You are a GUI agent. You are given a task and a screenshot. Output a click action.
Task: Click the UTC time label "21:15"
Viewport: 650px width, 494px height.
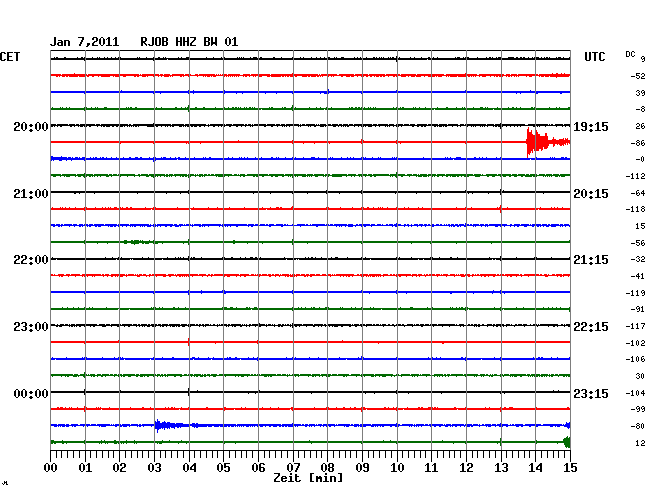click(x=591, y=260)
